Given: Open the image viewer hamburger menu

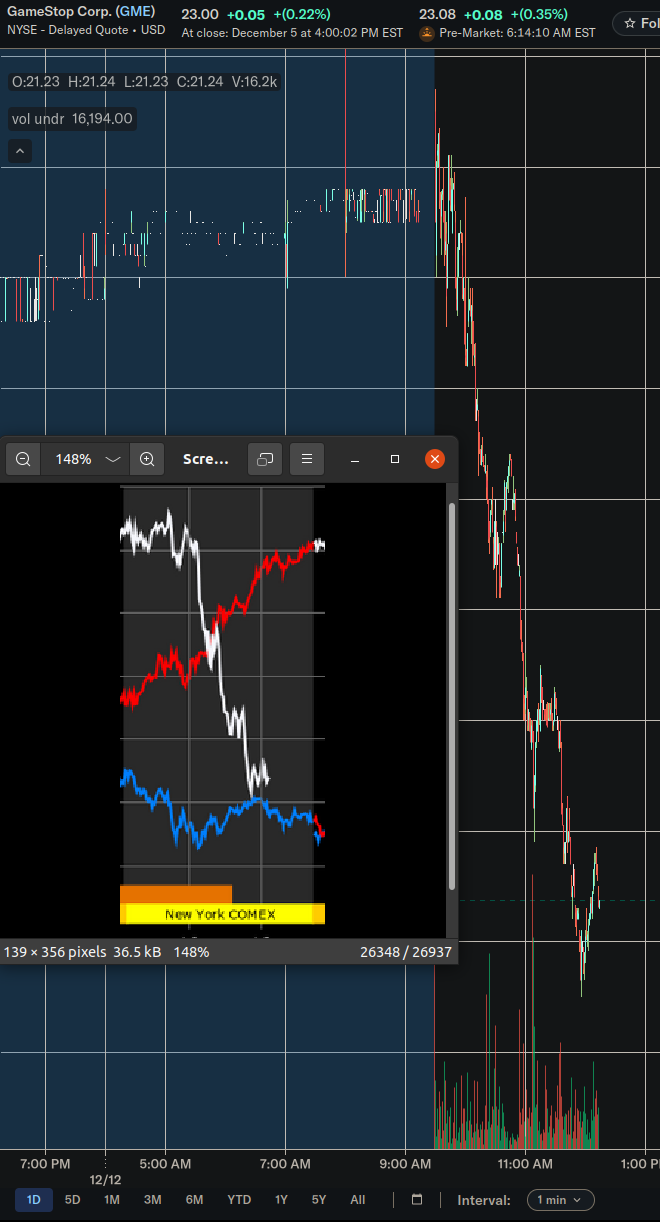Looking at the screenshot, I should 307,459.
